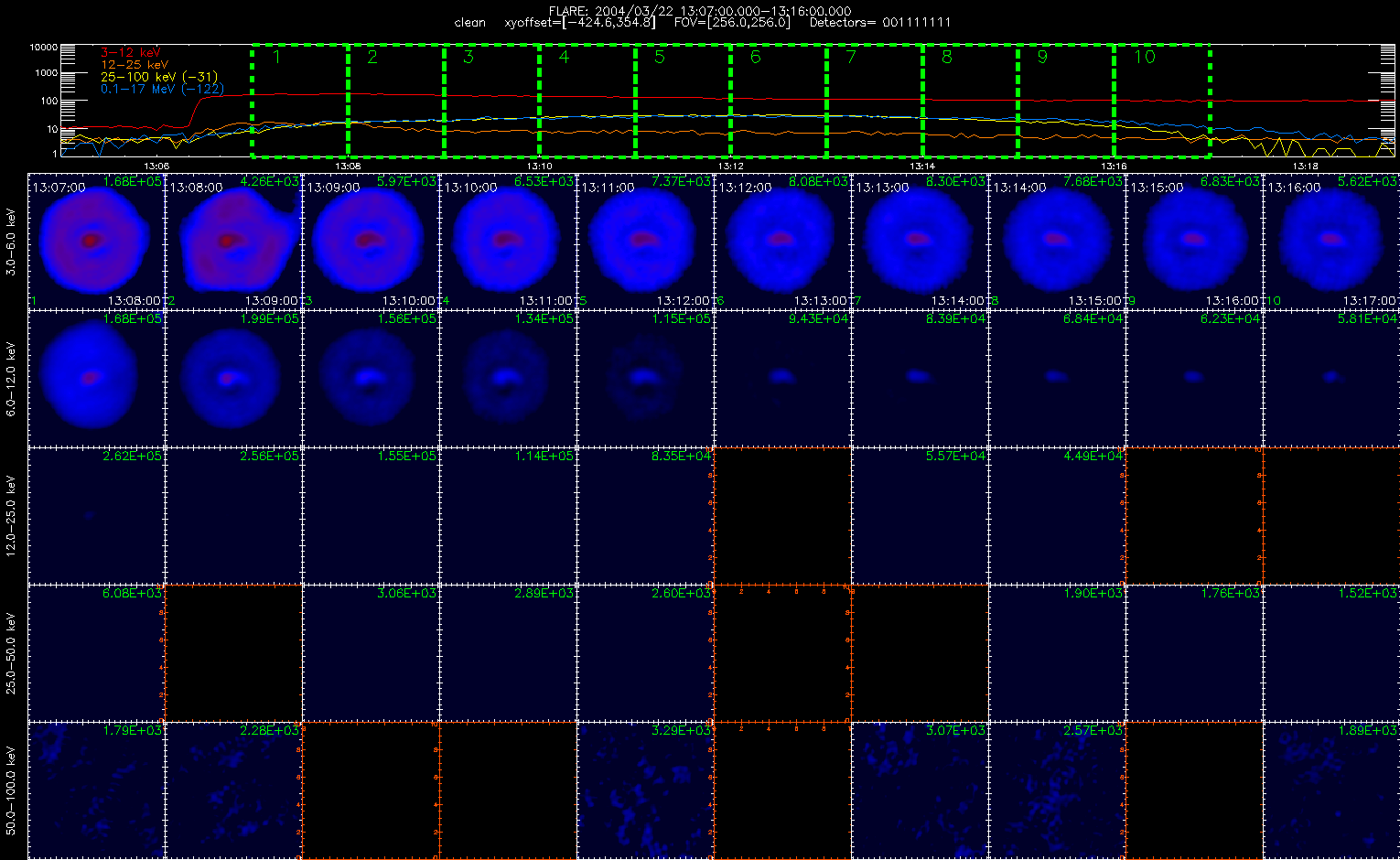Click the 13:18 tick label on time axis
The width and height of the screenshot is (1400, 860).
[1306, 166]
